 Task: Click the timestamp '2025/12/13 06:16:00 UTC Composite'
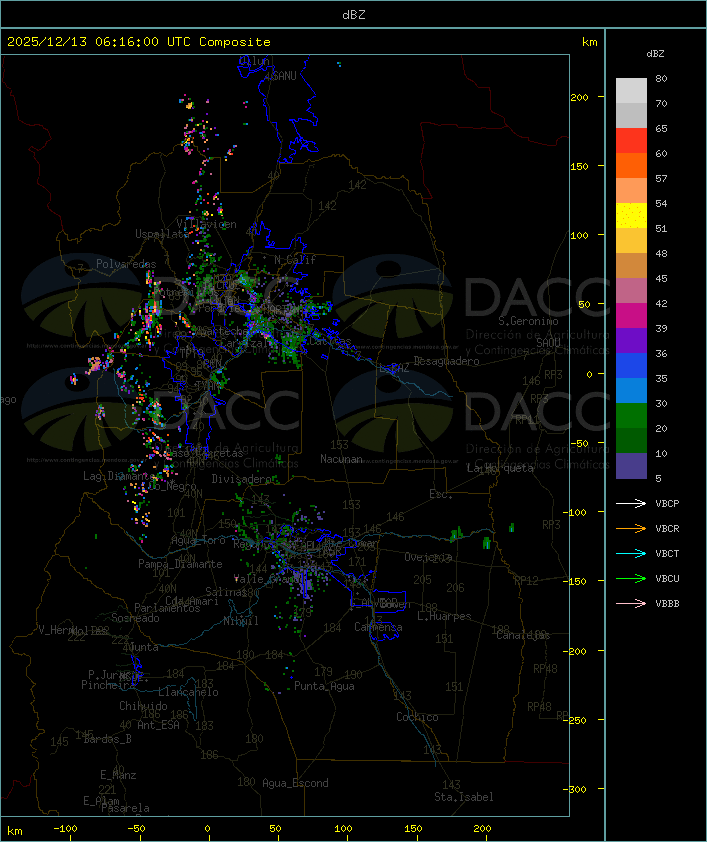pos(139,42)
